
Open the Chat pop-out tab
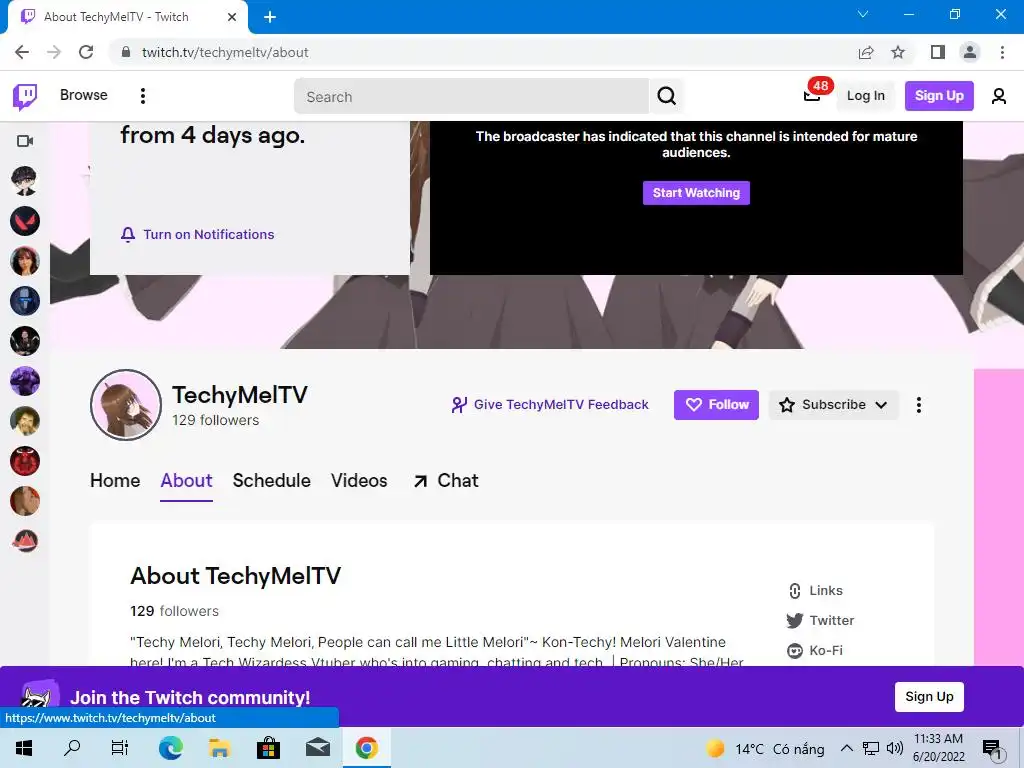pyautogui.click(x=446, y=481)
